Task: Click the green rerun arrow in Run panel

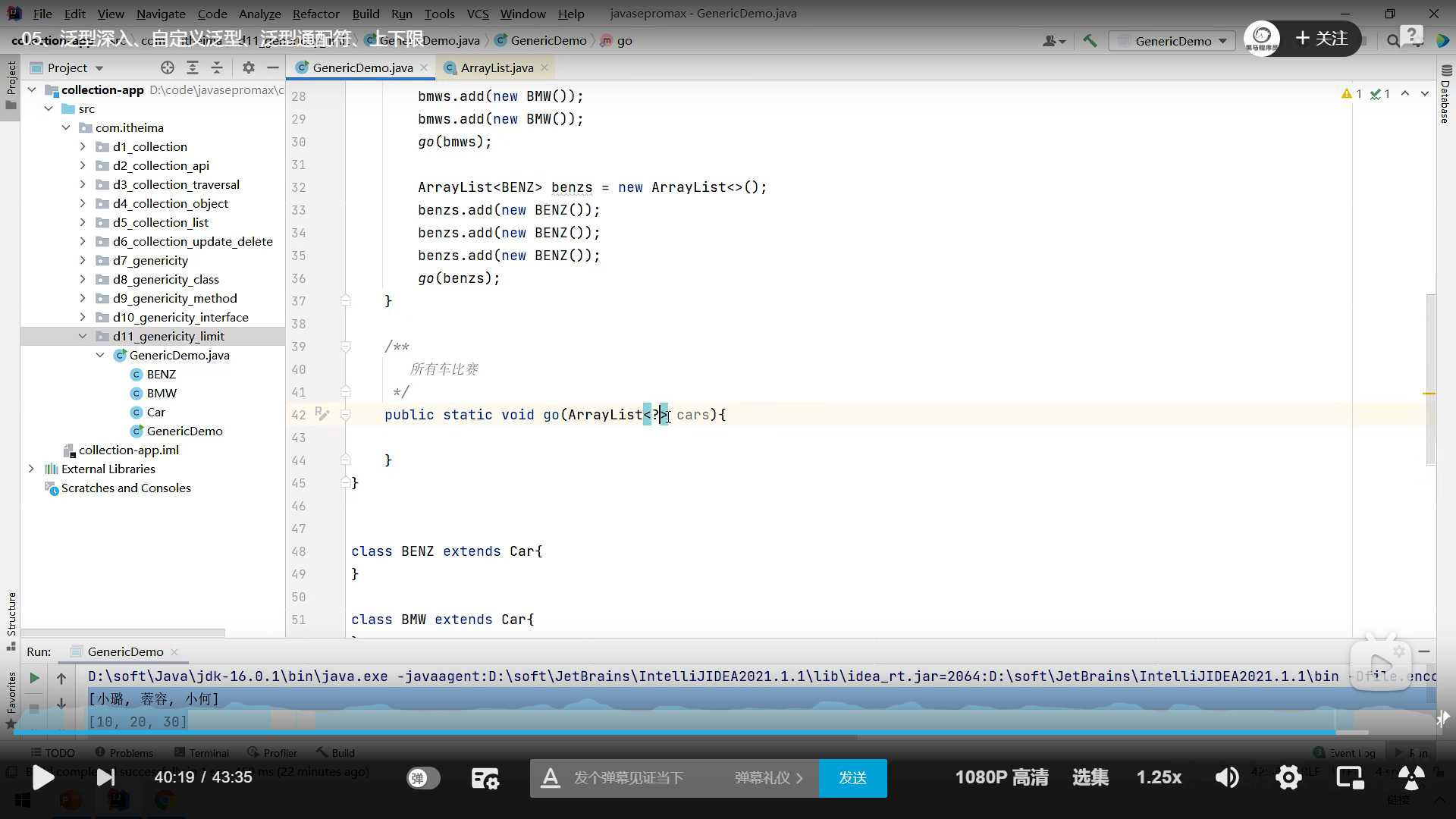Action: coord(34,678)
